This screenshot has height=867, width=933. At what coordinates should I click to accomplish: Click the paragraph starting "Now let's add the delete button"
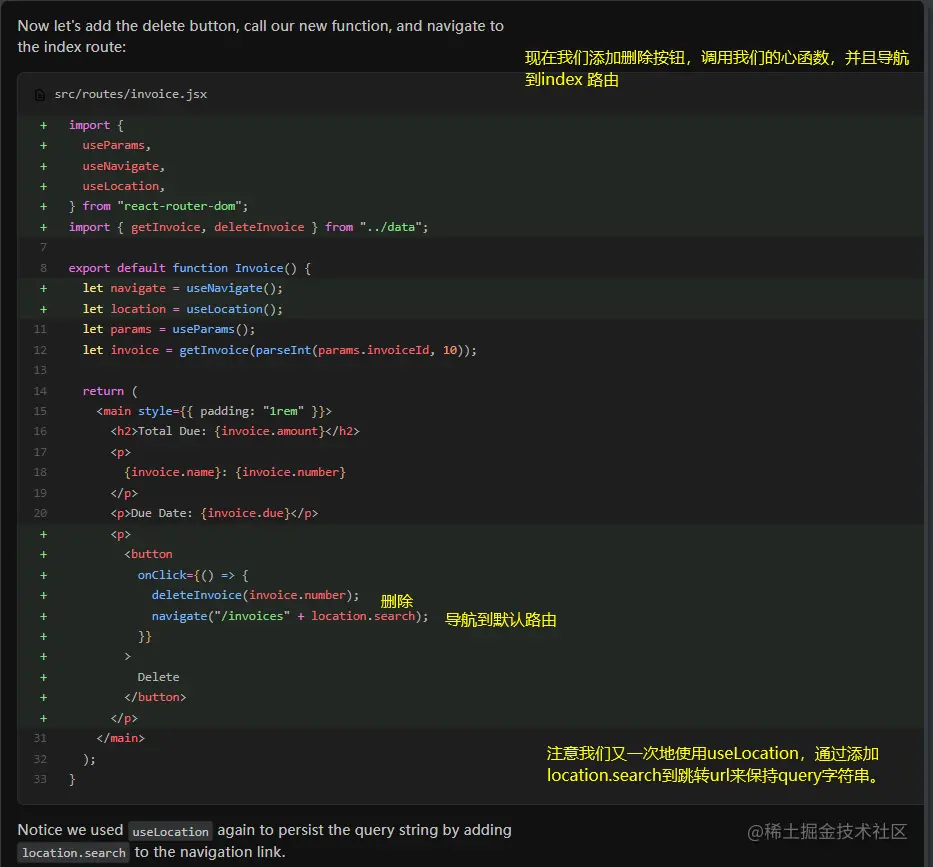[x=261, y=36]
